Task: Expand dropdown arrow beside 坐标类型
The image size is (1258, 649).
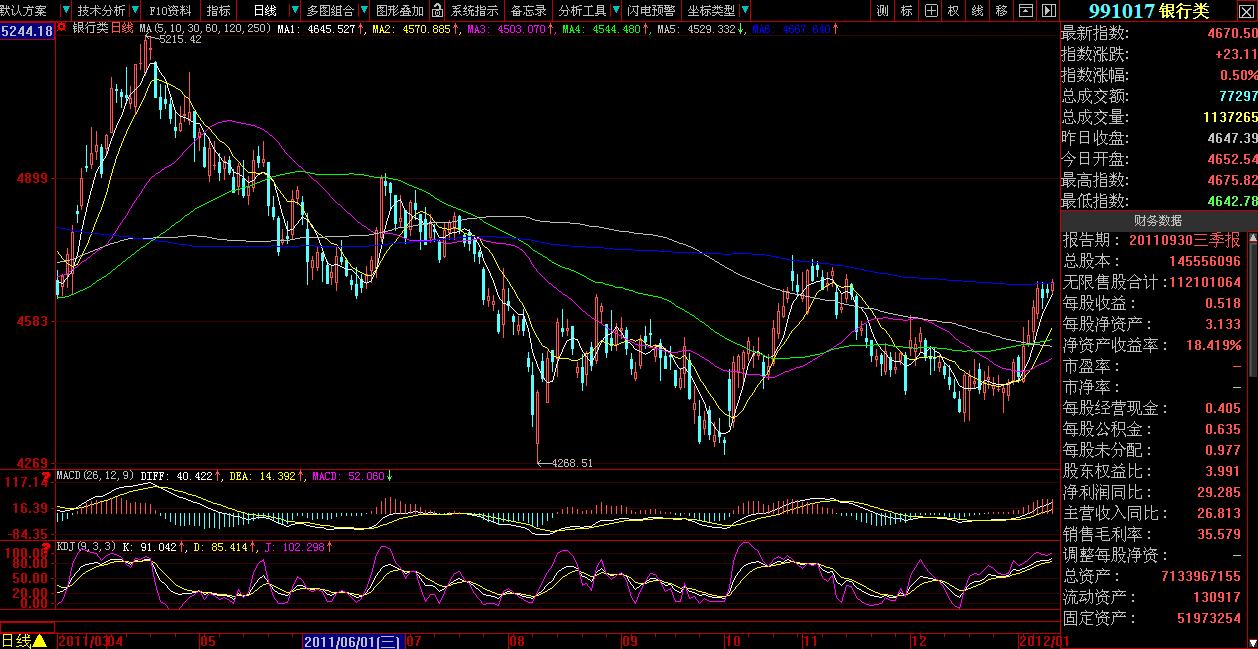Action: [x=744, y=10]
